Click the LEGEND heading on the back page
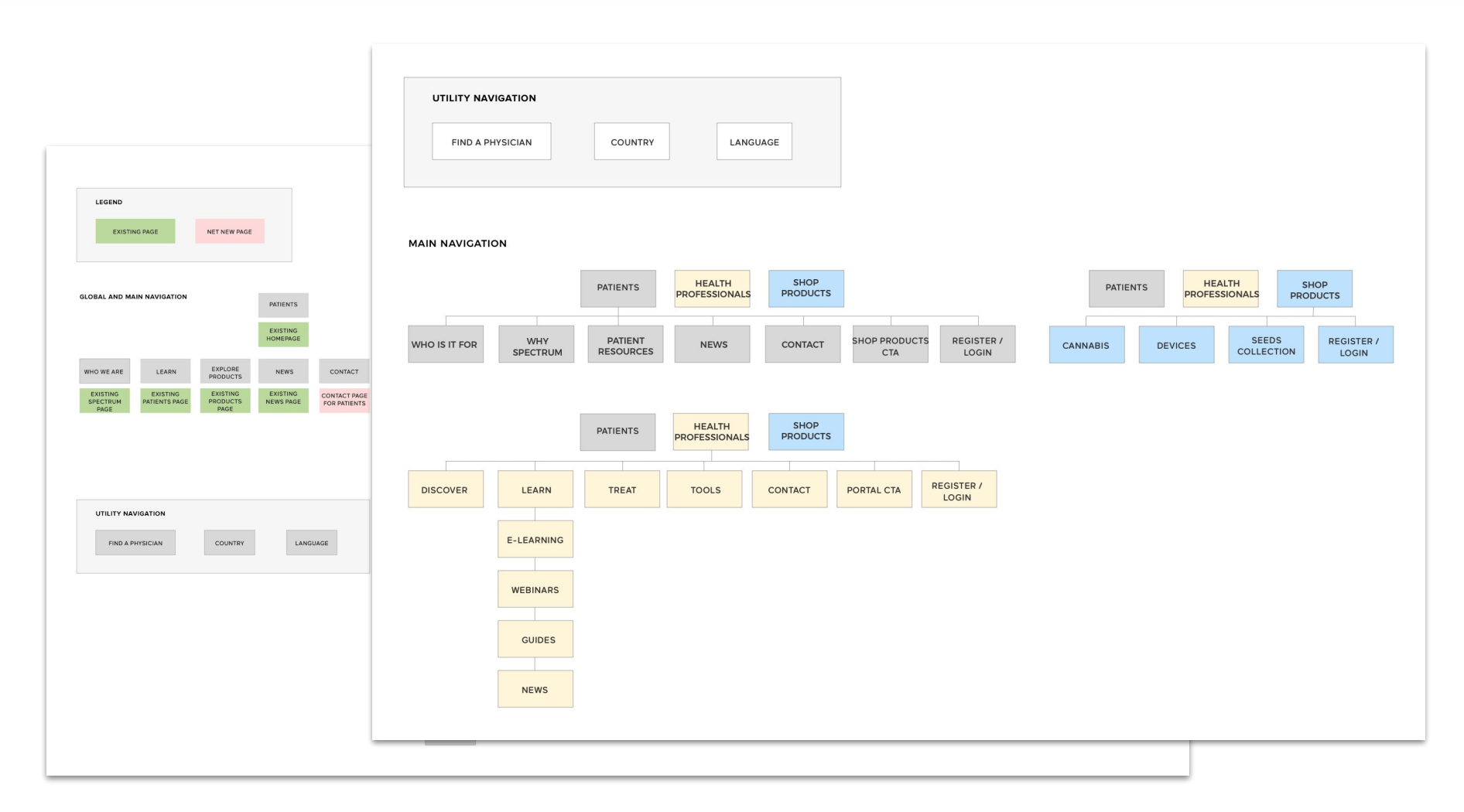The width and height of the screenshot is (1464, 812). (109, 202)
